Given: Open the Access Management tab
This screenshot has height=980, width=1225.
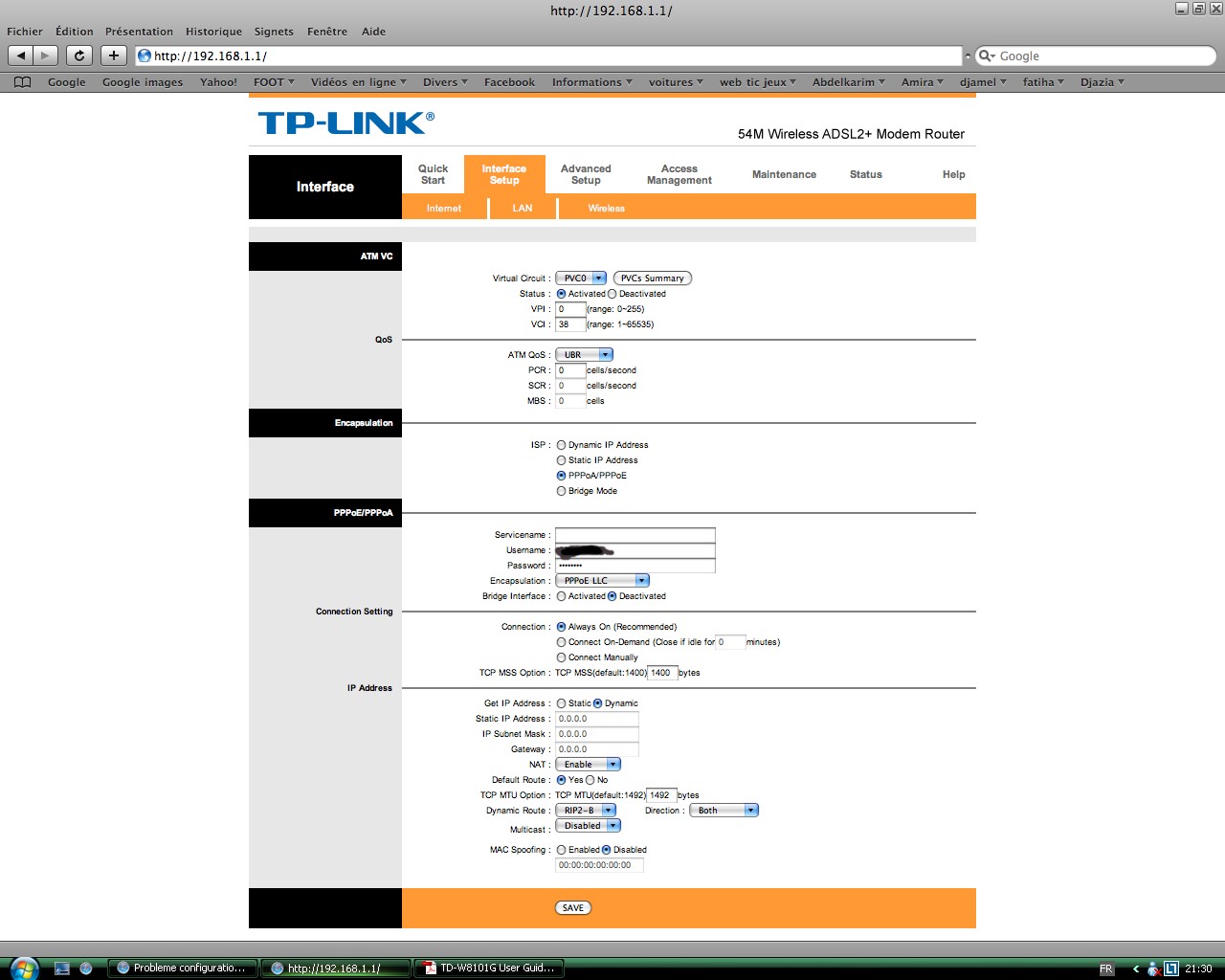Looking at the screenshot, I should click(679, 174).
